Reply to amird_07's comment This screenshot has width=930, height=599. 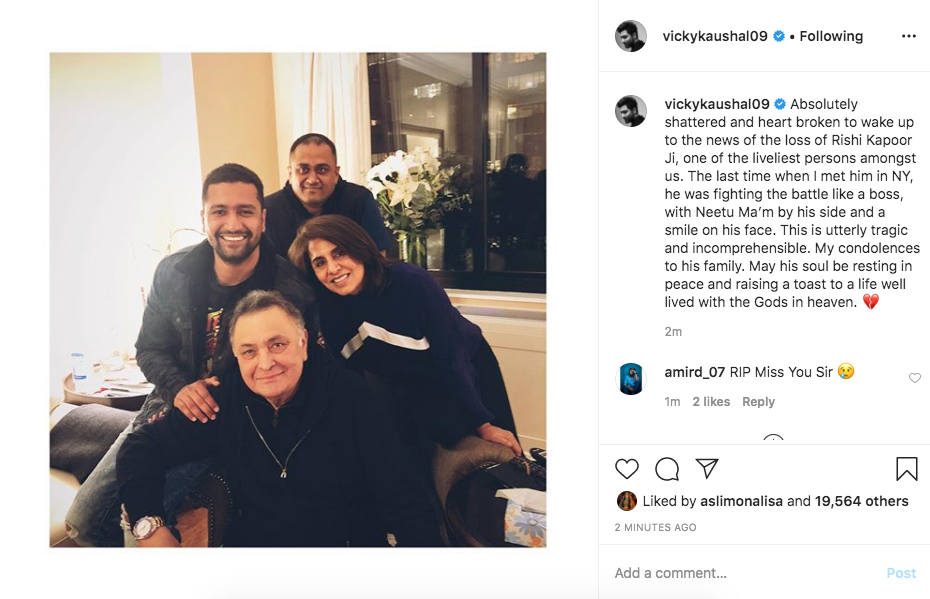758,402
